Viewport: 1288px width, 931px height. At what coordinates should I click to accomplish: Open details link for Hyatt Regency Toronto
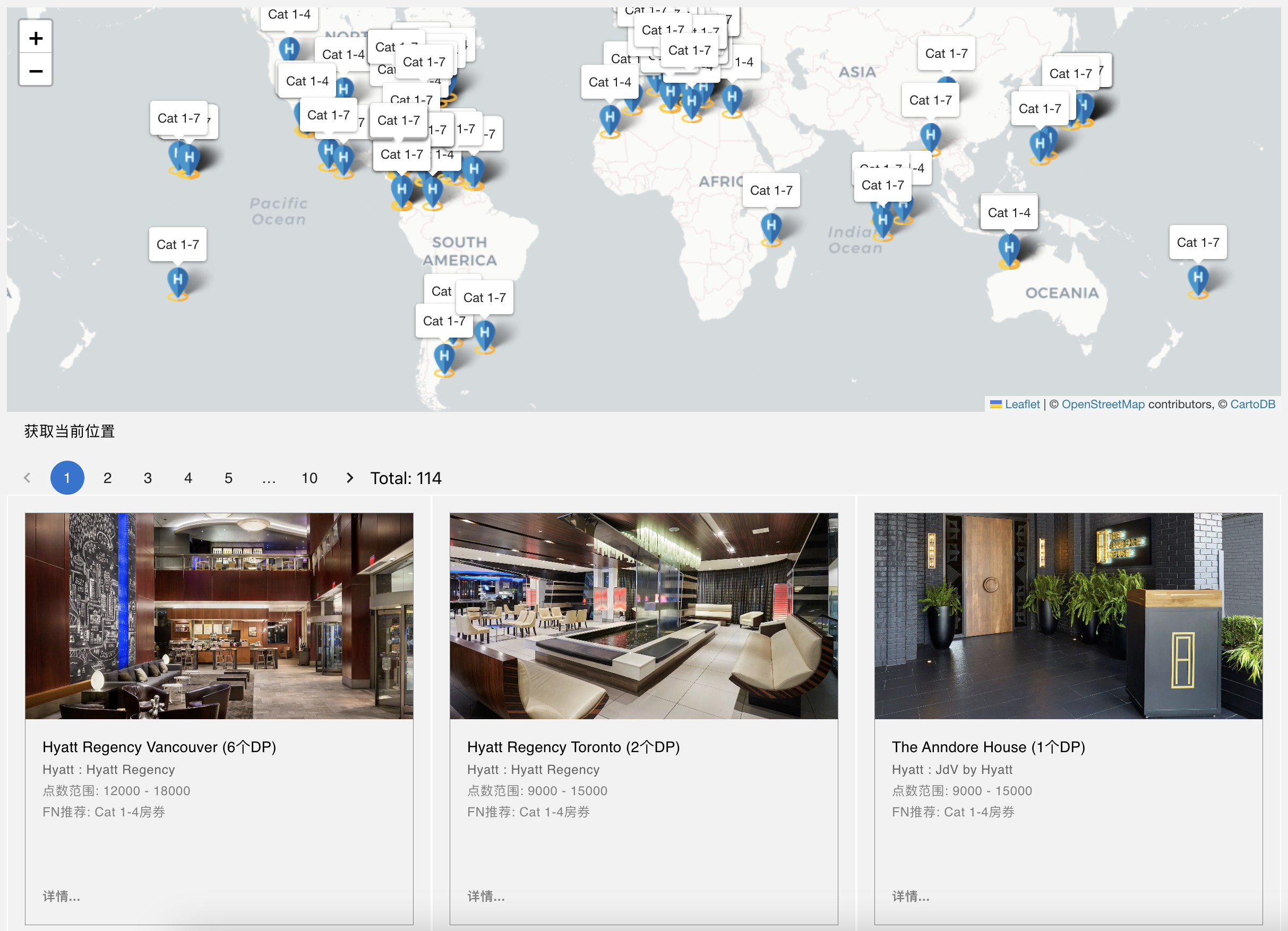tap(486, 896)
